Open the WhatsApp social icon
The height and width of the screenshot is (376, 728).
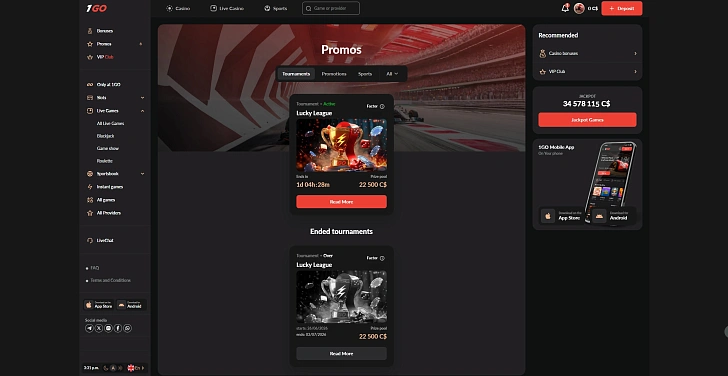(x=128, y=328)
